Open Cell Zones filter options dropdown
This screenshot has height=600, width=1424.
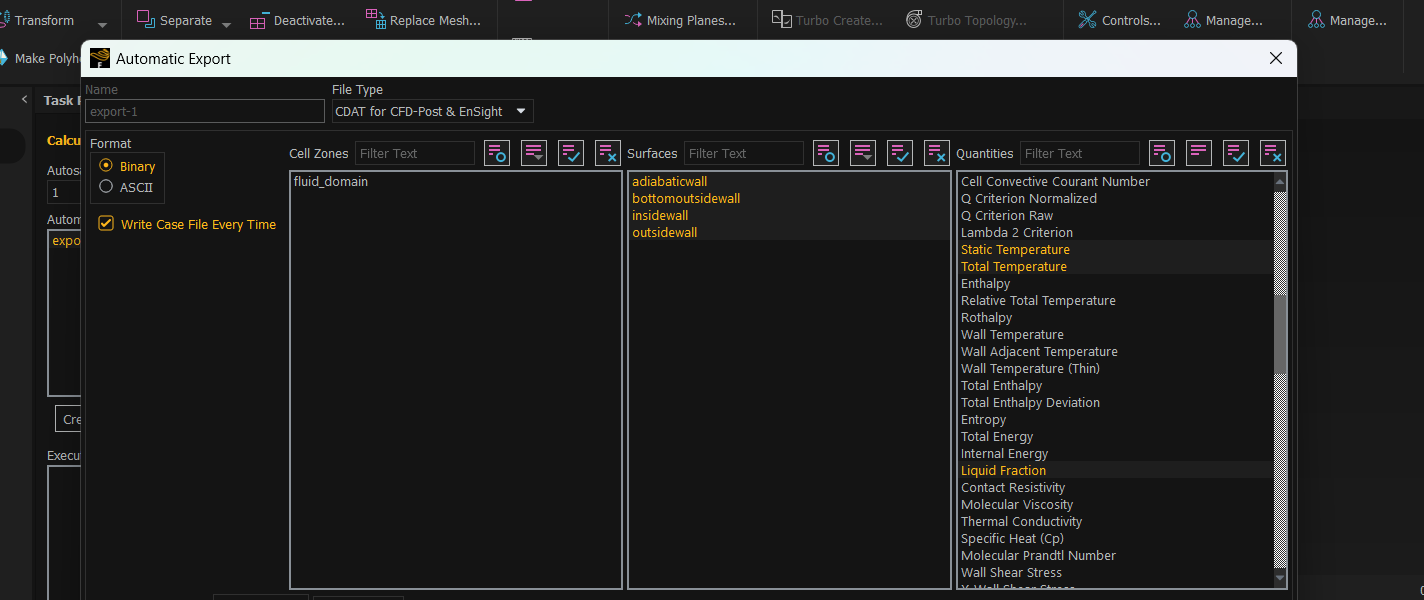[x=534, y=153]
